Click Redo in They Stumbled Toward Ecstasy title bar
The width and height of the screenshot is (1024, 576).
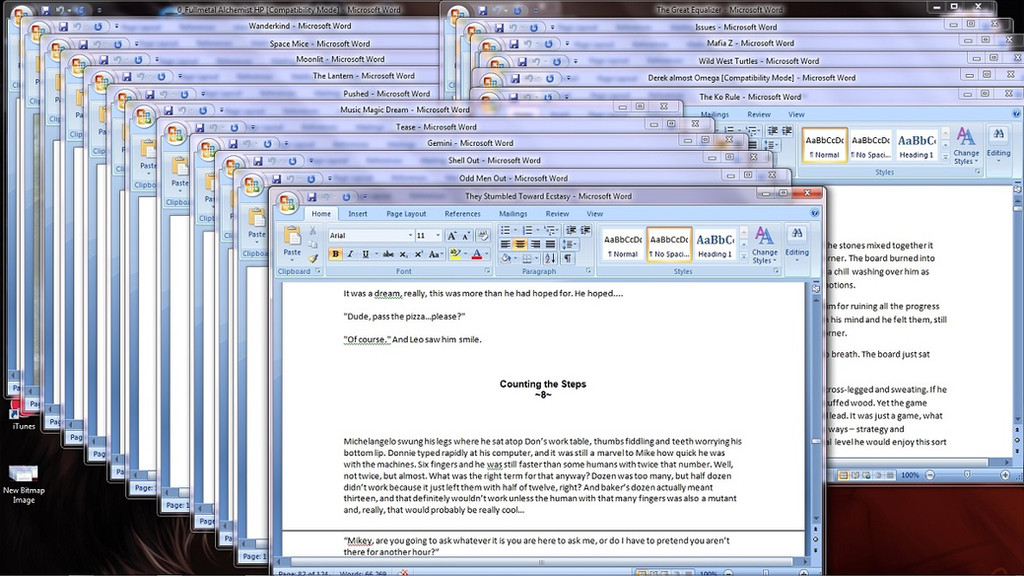(345, 197)
